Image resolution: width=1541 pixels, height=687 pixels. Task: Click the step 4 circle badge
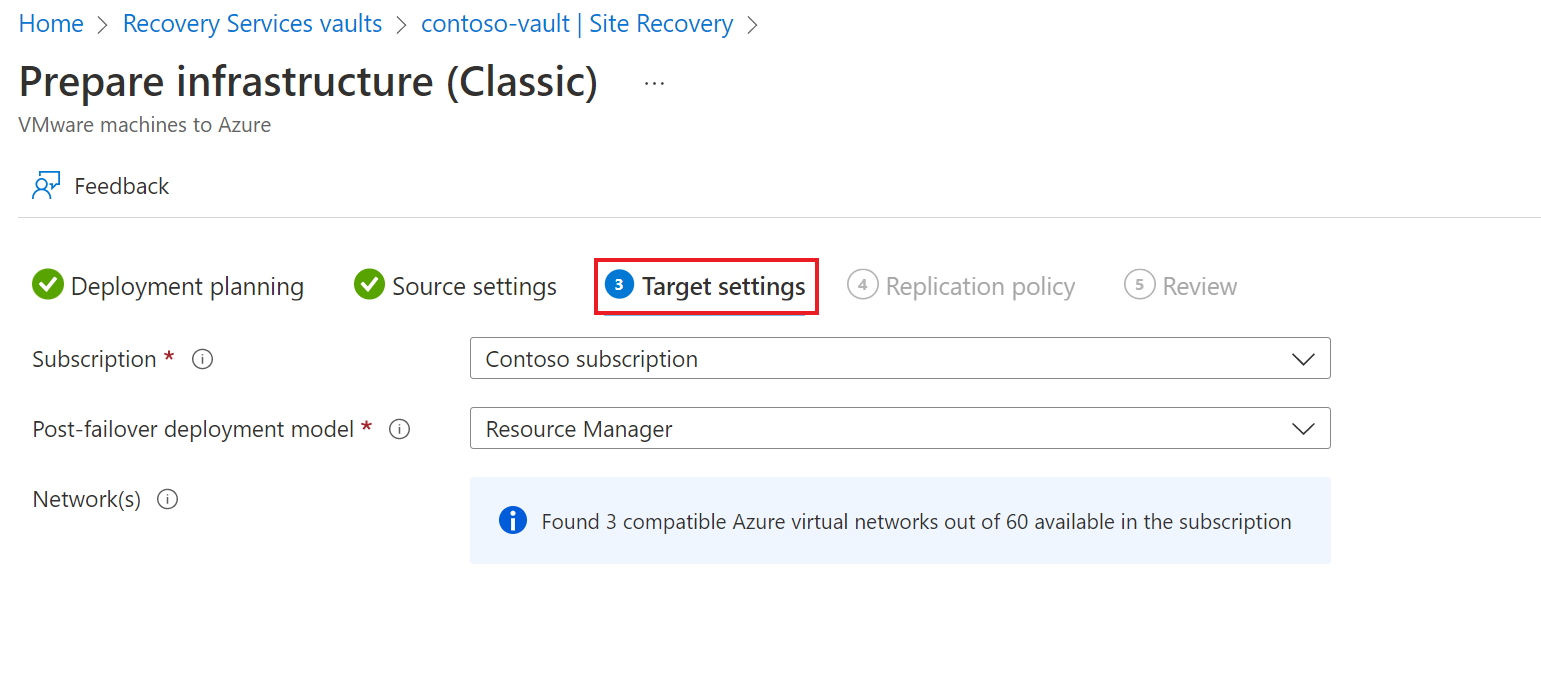[862, 285]
